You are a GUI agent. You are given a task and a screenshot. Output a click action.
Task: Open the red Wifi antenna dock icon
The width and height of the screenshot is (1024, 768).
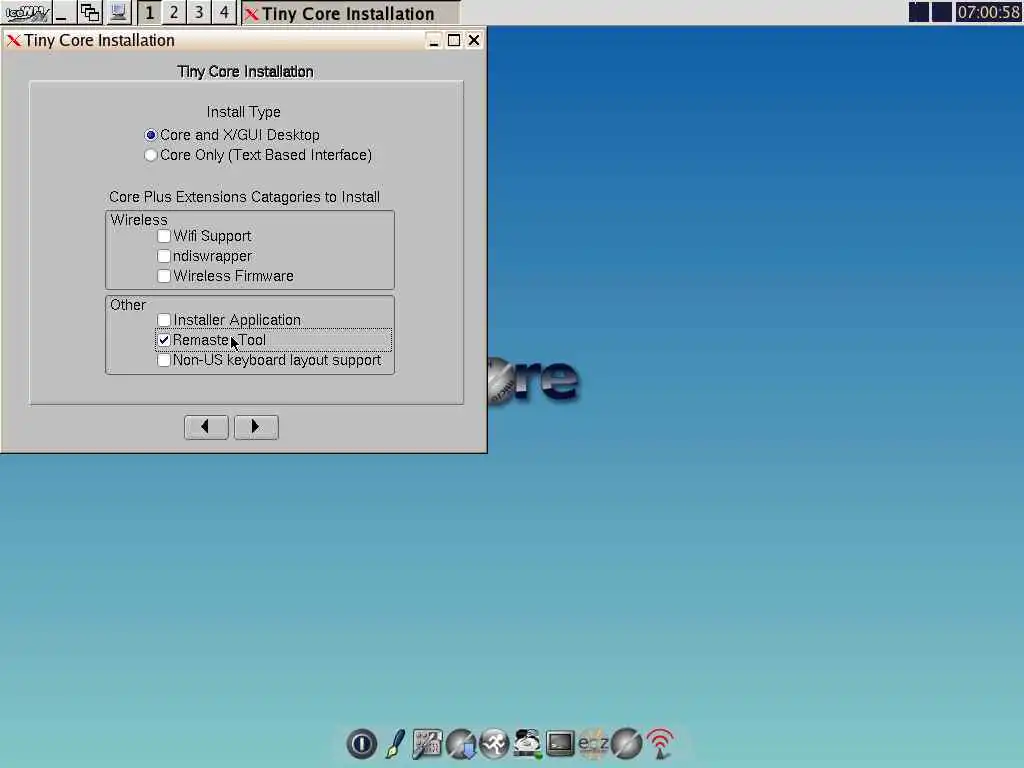coord(660,743)
